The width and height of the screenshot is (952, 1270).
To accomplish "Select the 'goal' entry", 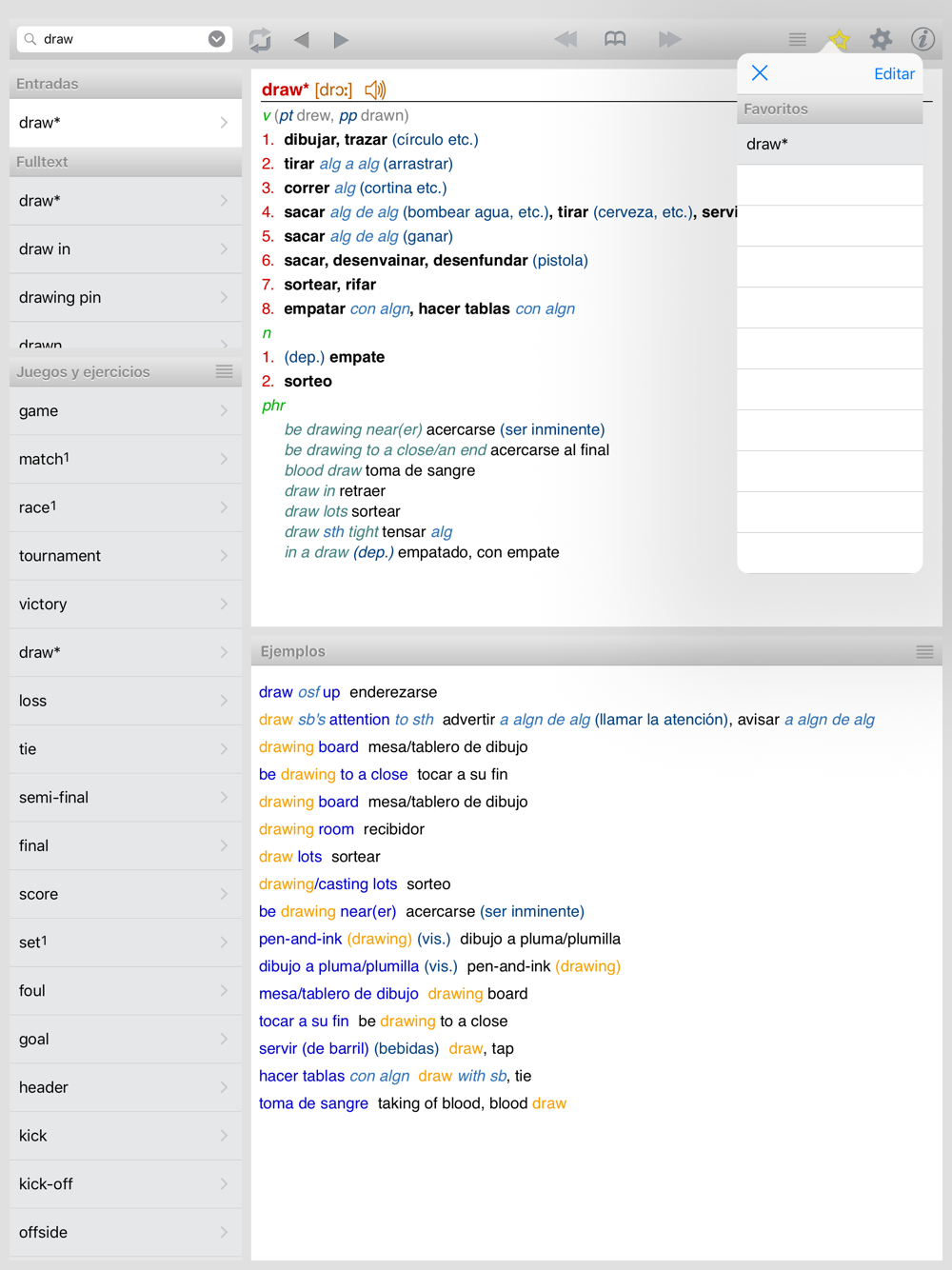I will point(126,1040).
